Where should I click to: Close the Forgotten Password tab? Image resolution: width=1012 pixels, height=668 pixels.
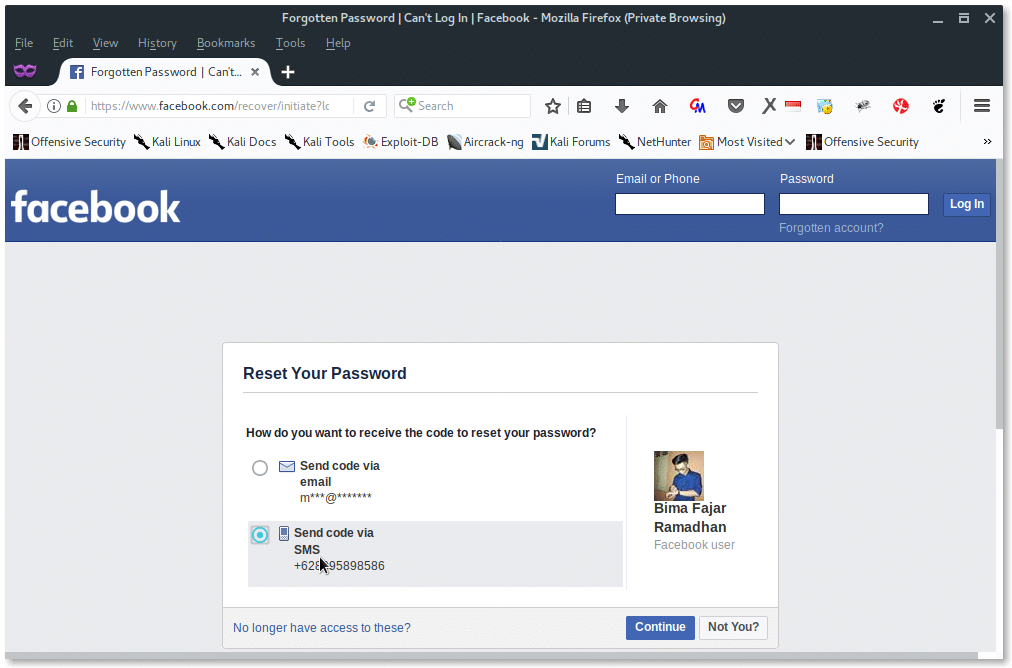pos(256,72)
